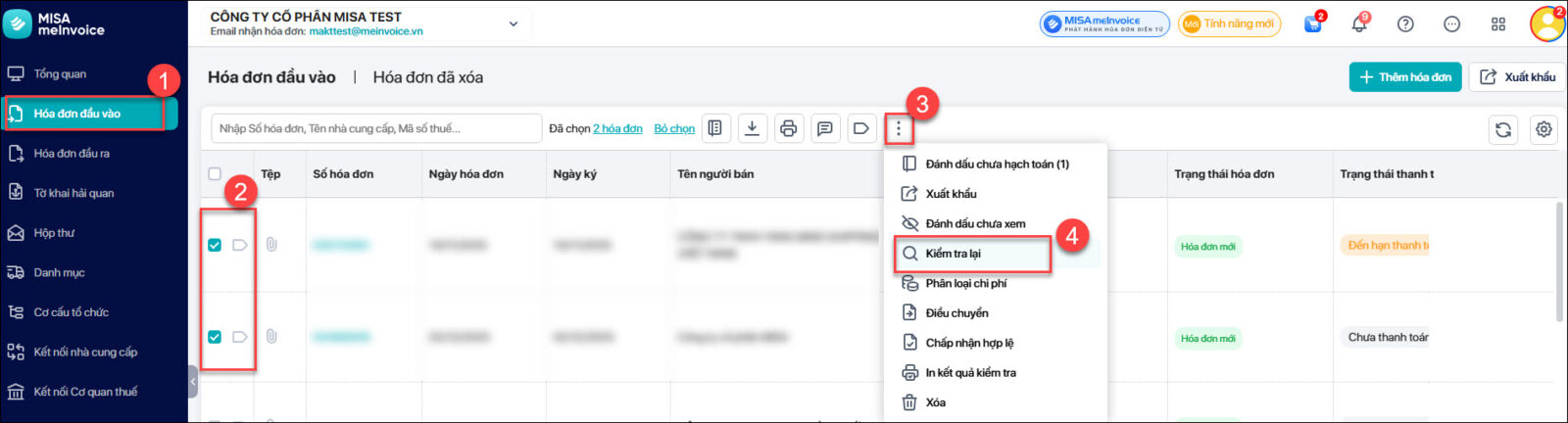Open the shopping cart icon in header

(x=1313, y=24)
